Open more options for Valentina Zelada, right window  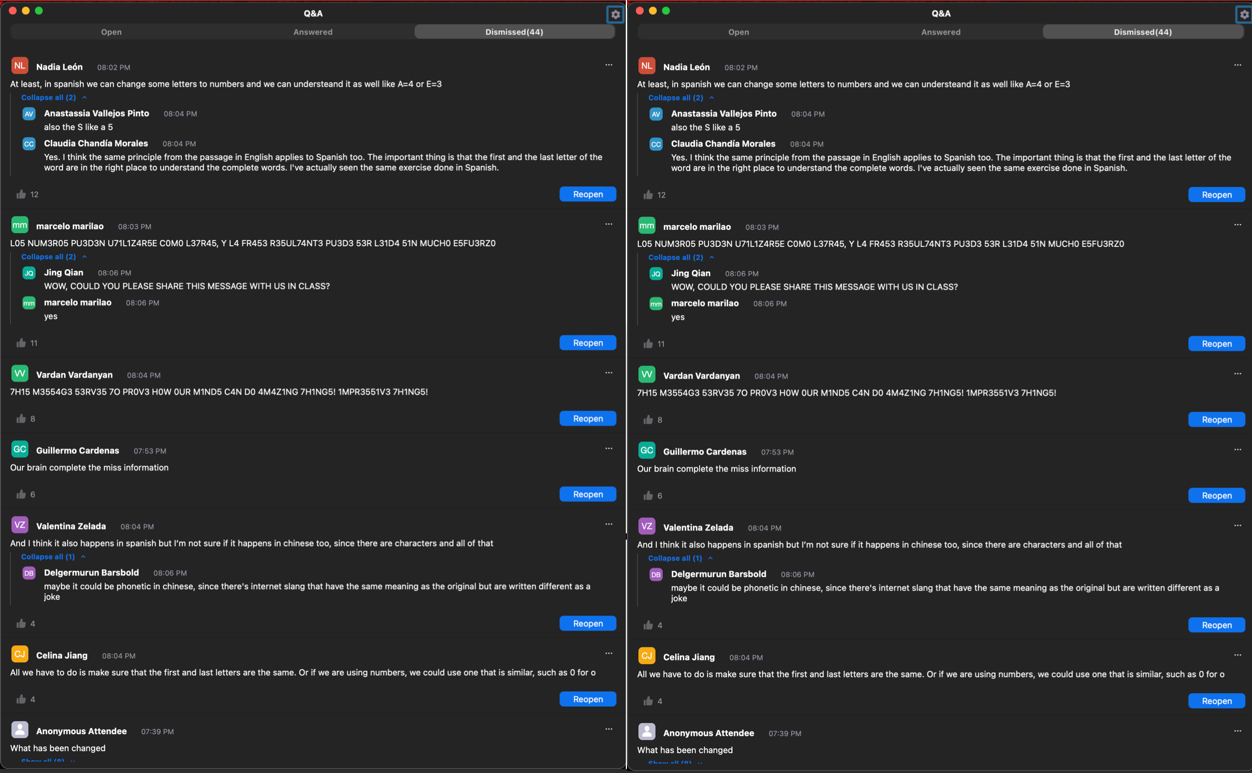[1237, 525]
